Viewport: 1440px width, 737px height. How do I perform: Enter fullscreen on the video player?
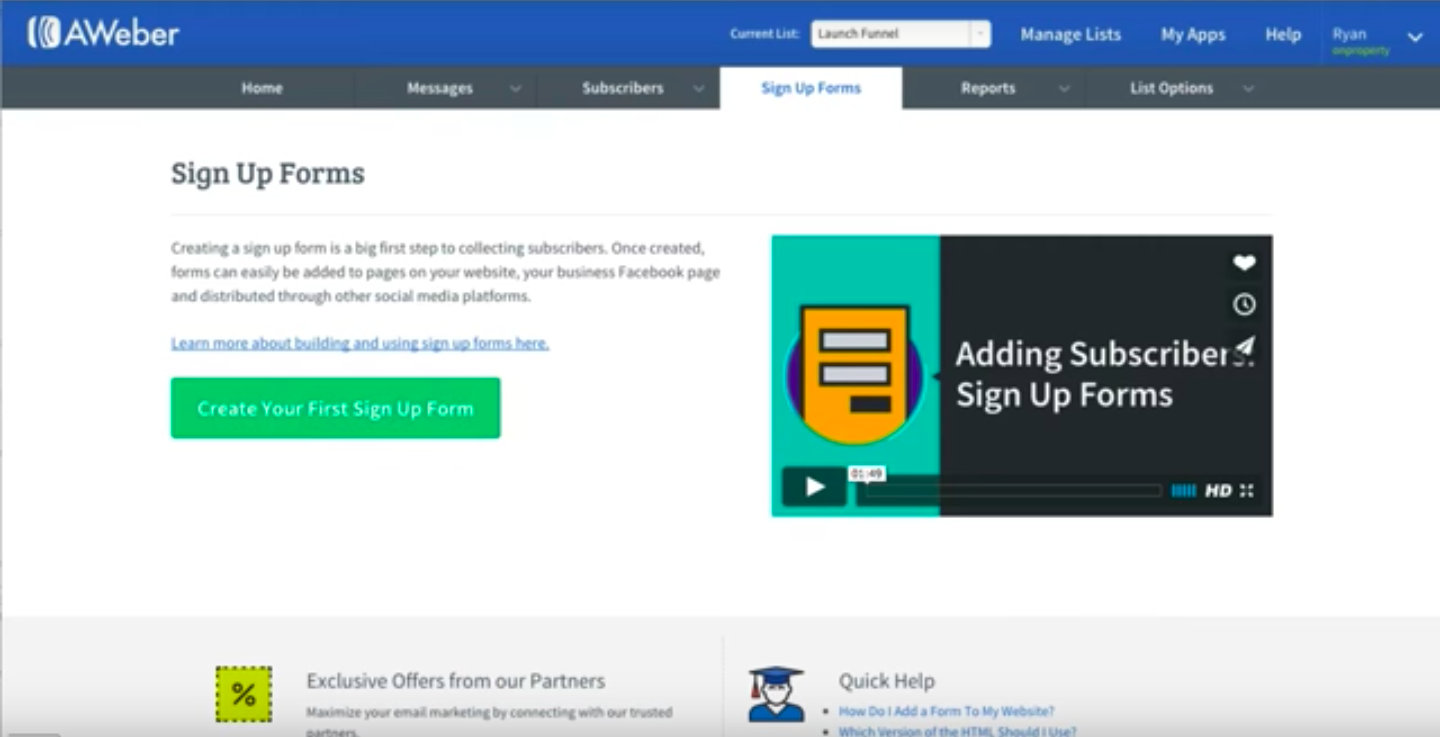pyautogui.click(x=1247, y=490)
